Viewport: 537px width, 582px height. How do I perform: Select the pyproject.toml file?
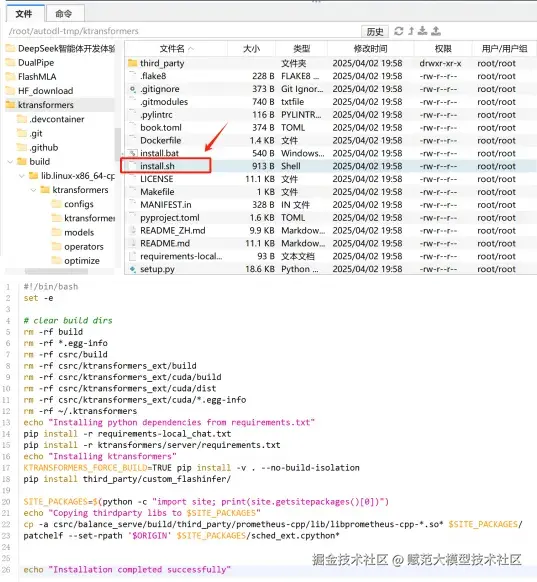click(x=170, y=218)
